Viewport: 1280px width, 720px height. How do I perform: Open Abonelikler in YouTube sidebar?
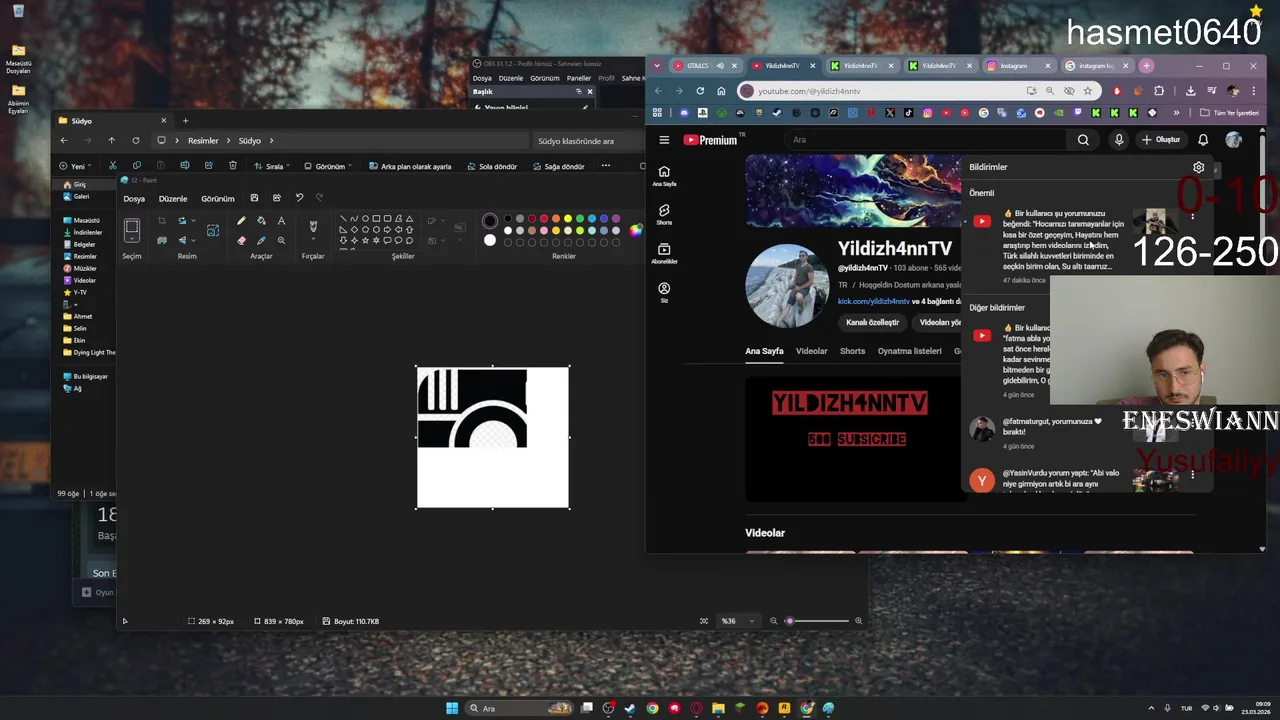tap(664, 253)
